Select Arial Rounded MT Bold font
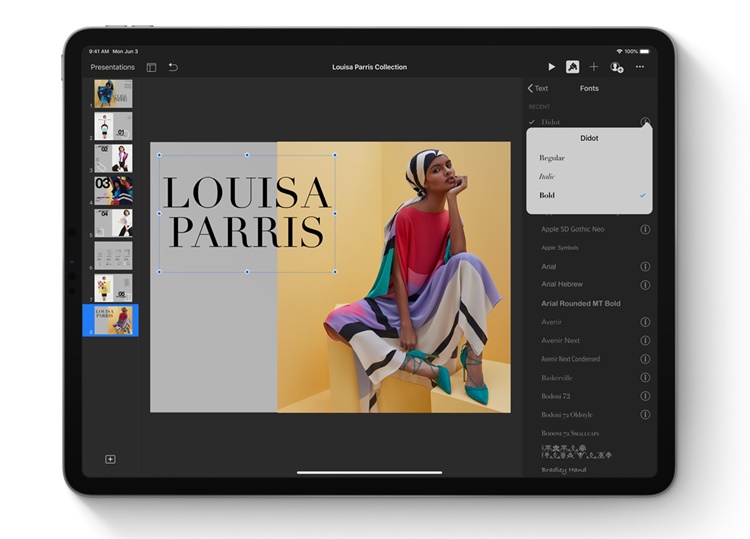Viewport: 750px width, 539px height. (581, 303)
